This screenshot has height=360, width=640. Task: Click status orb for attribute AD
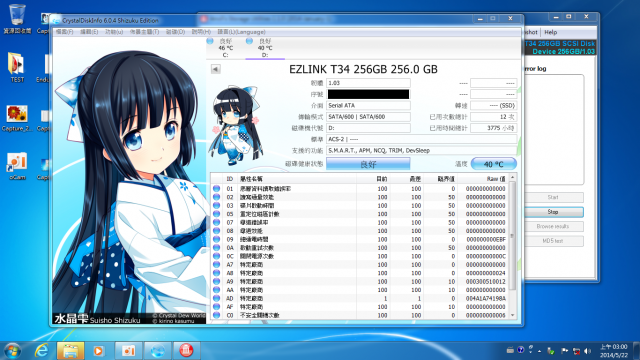[x=216, y=298]
